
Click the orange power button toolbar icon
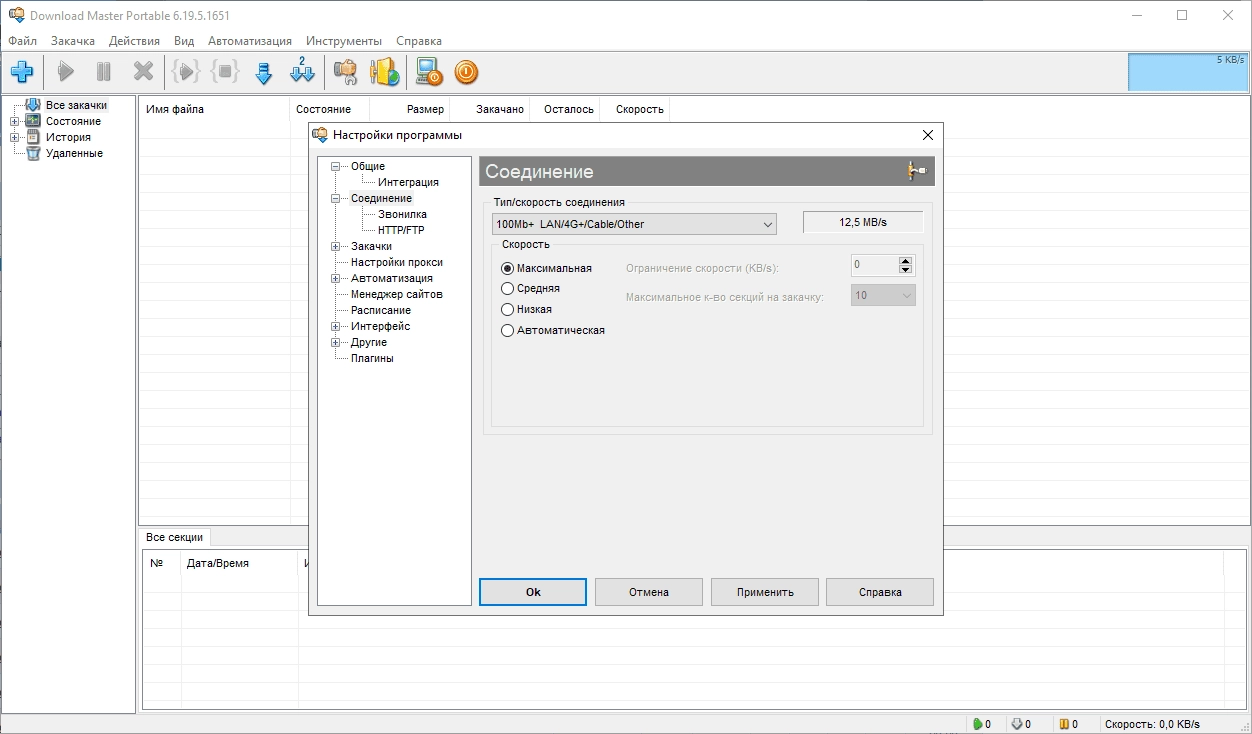coord(466,71)
